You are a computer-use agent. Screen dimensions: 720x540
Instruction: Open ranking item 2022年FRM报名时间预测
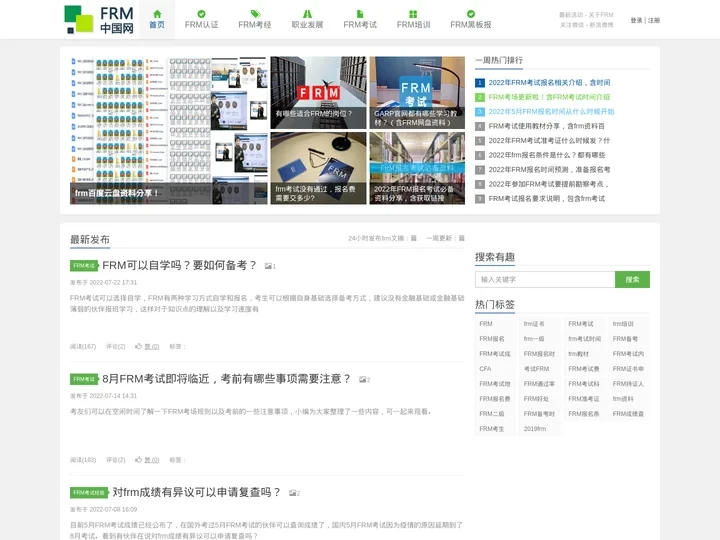pyautogui.click(x=549, y=169)
